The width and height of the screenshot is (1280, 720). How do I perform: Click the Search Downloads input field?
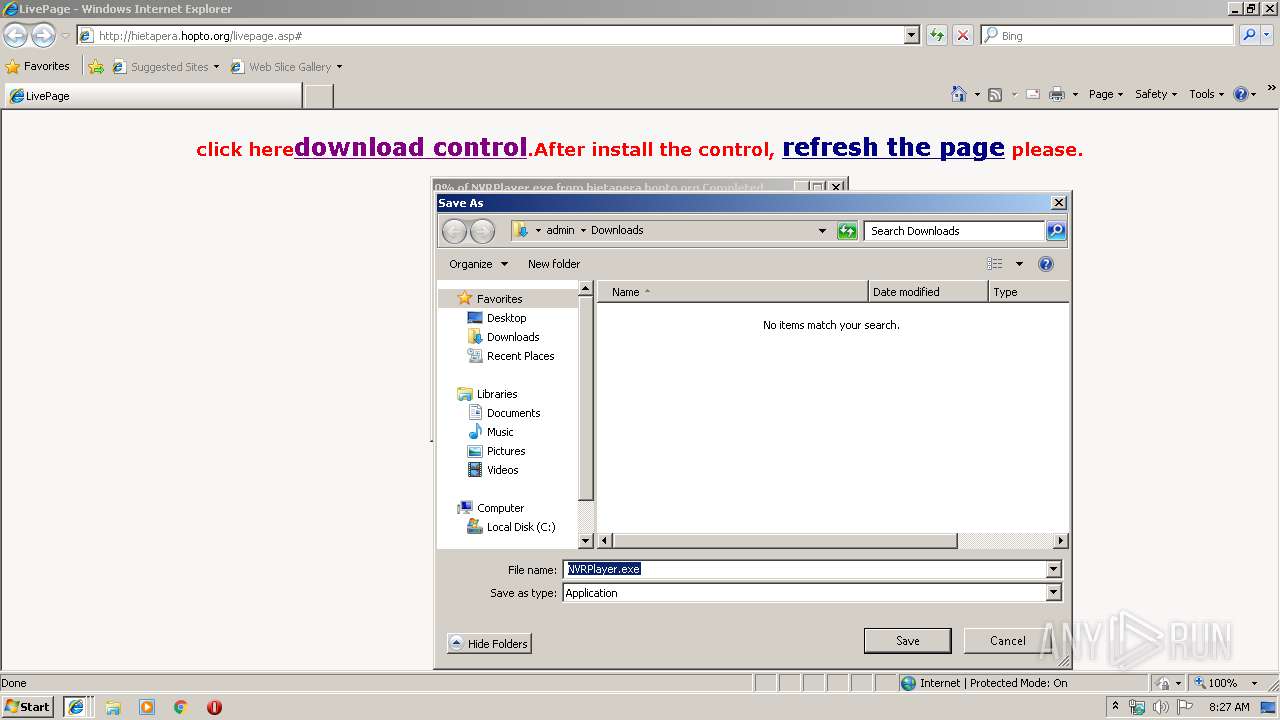click(955, 231)
